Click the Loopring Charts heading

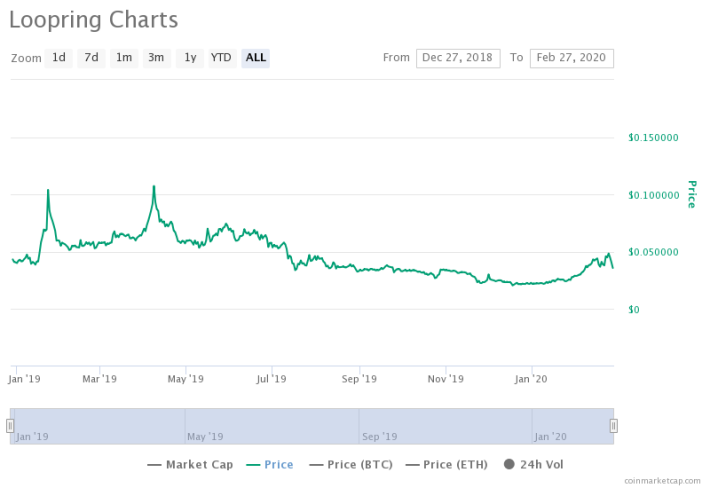point(94,20)
